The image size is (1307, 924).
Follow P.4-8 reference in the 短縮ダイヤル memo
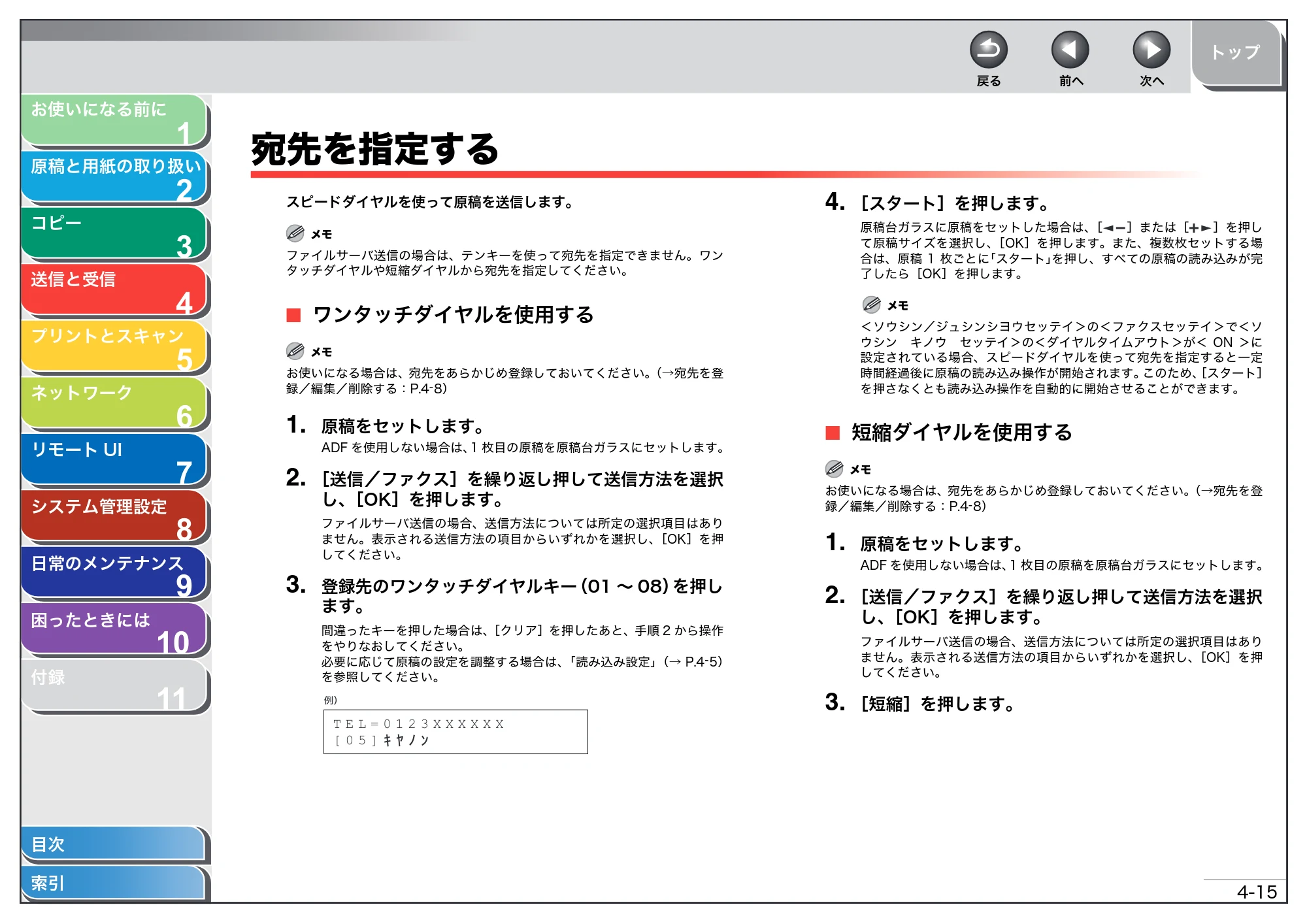tap(967, 506)
